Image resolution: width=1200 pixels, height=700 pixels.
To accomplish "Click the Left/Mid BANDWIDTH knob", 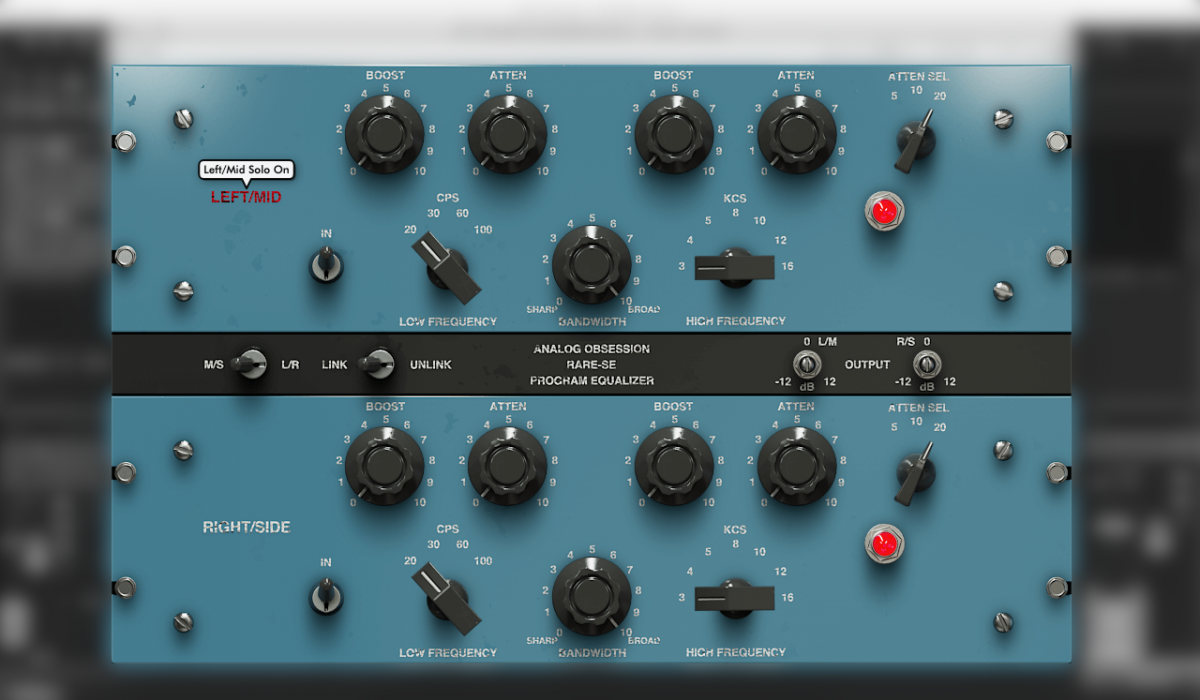I will 591,264.
